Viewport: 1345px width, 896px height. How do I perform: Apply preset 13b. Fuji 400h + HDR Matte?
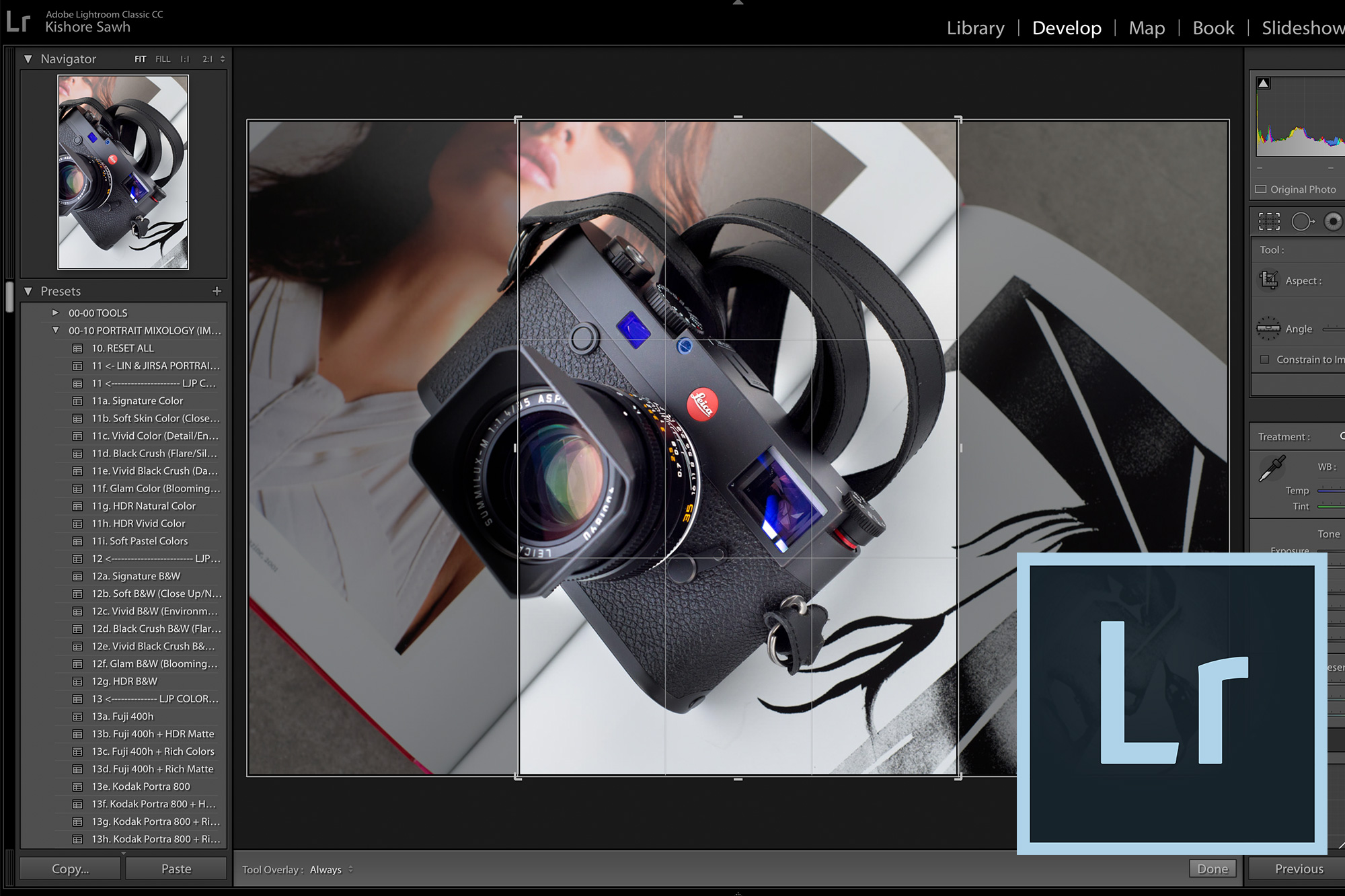[x=153, y=734]
